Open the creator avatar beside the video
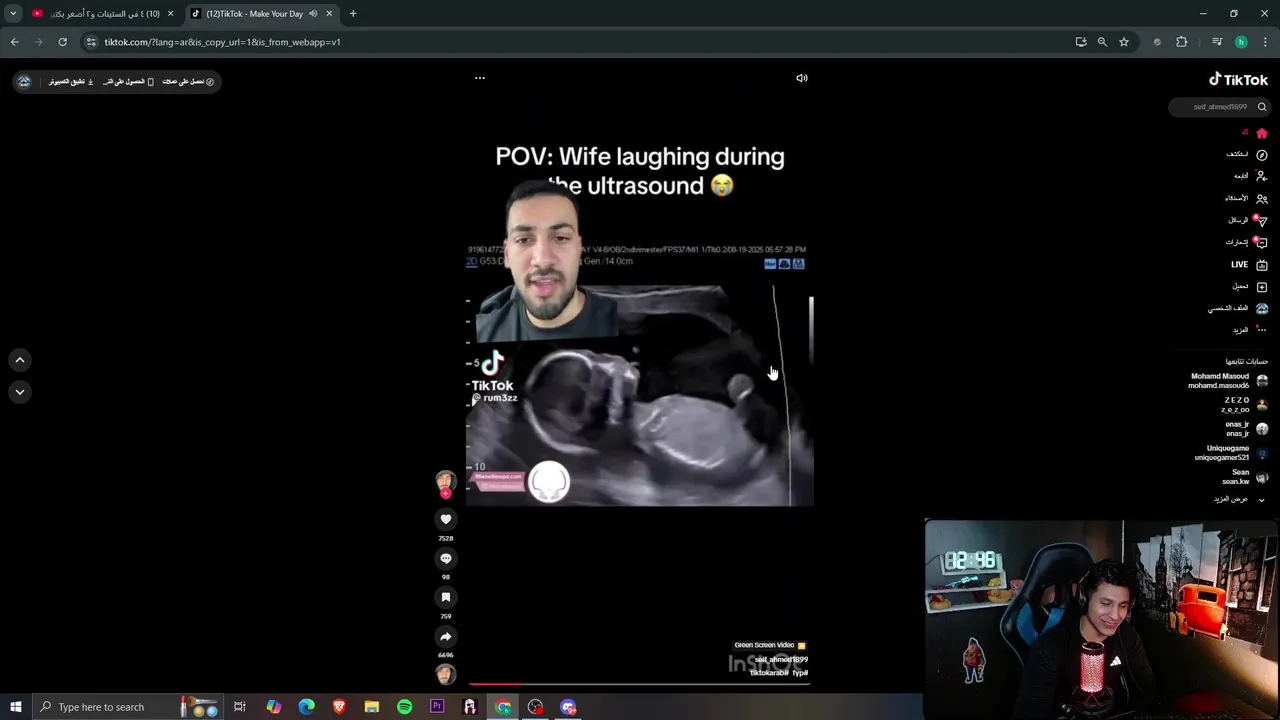The image size is (1280, 720). click(x=446, y=481)
